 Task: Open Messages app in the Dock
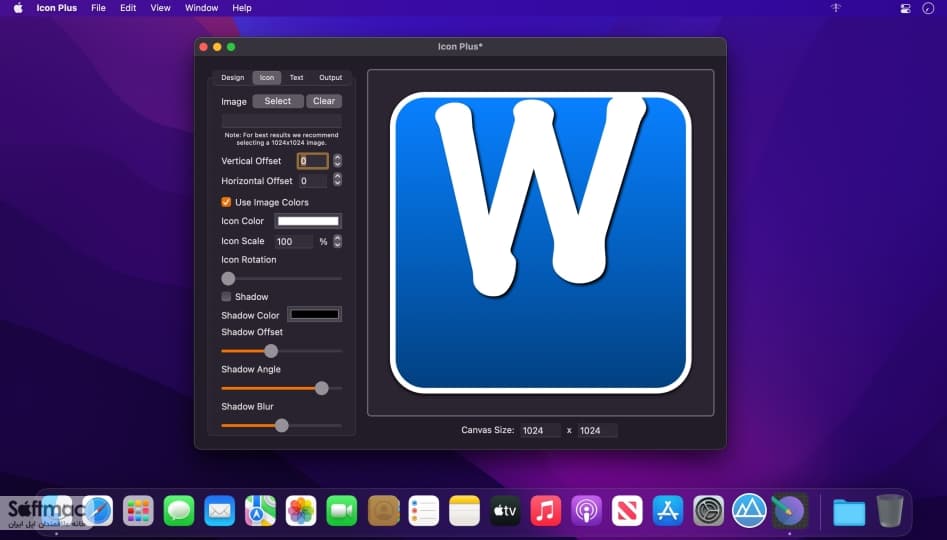[x=179, y=511]
